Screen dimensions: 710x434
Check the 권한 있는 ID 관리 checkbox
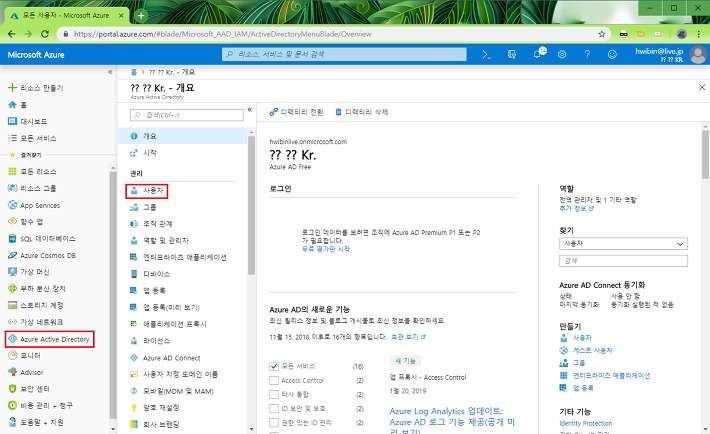(x=273, y=422)
